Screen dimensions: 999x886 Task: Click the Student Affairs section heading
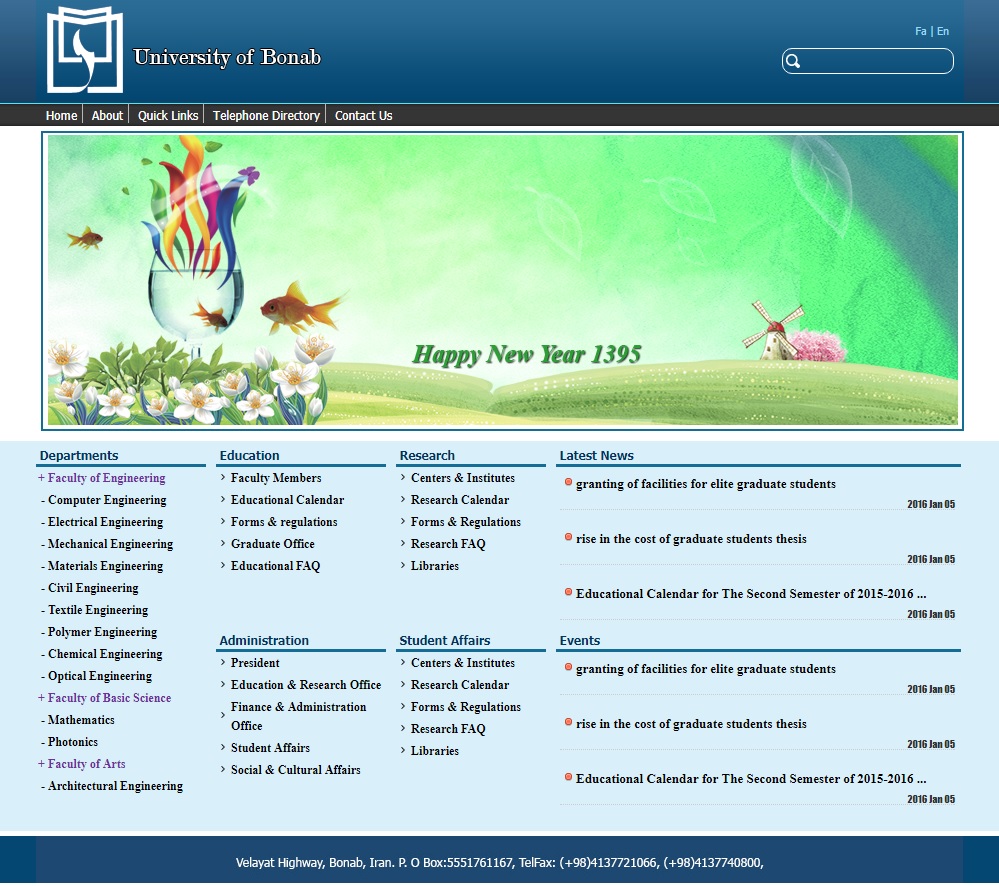(445, 640)
